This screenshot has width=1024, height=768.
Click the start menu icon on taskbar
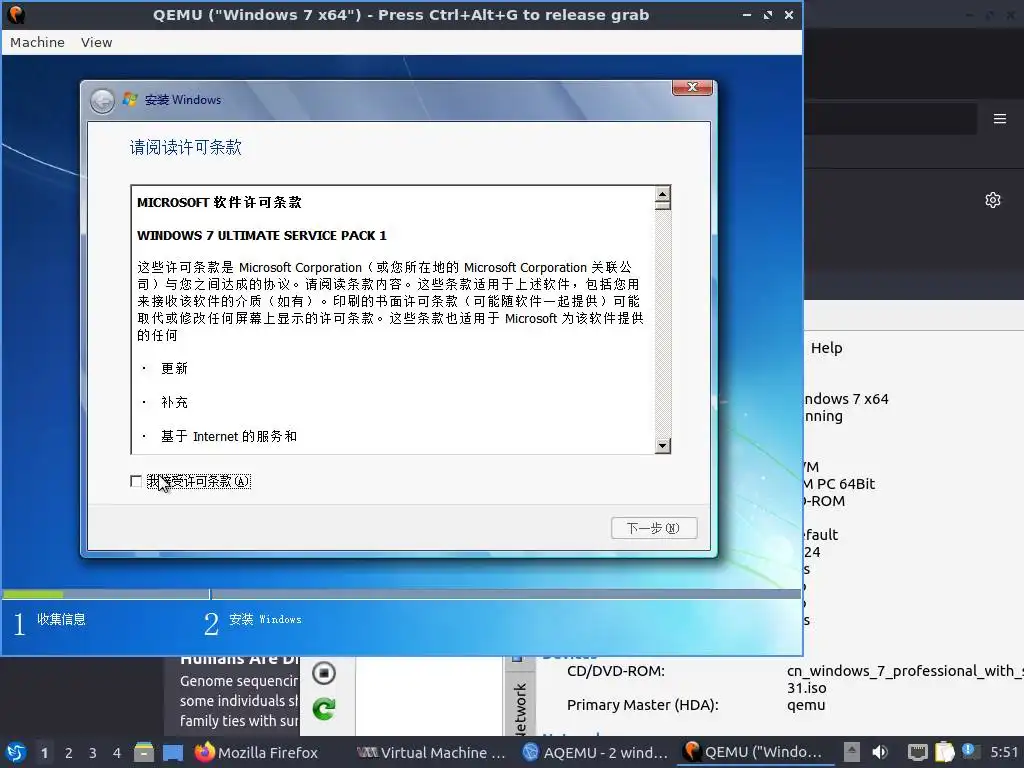tap(16, 752)
